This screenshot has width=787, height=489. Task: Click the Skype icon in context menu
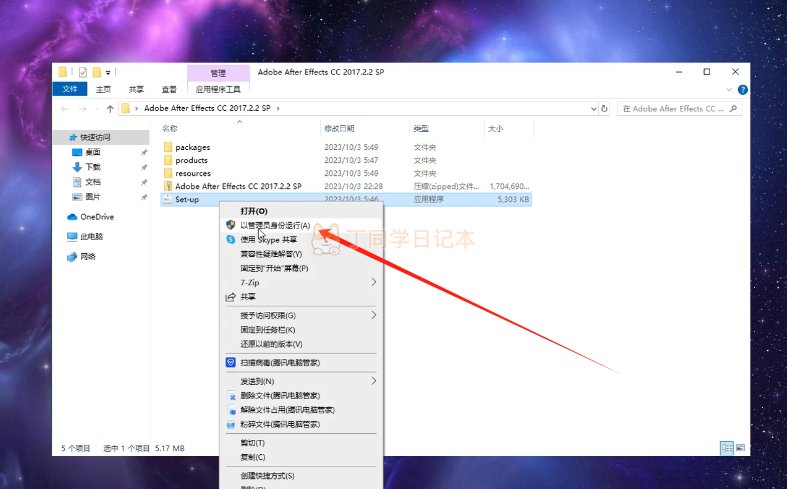pos(231,239)
